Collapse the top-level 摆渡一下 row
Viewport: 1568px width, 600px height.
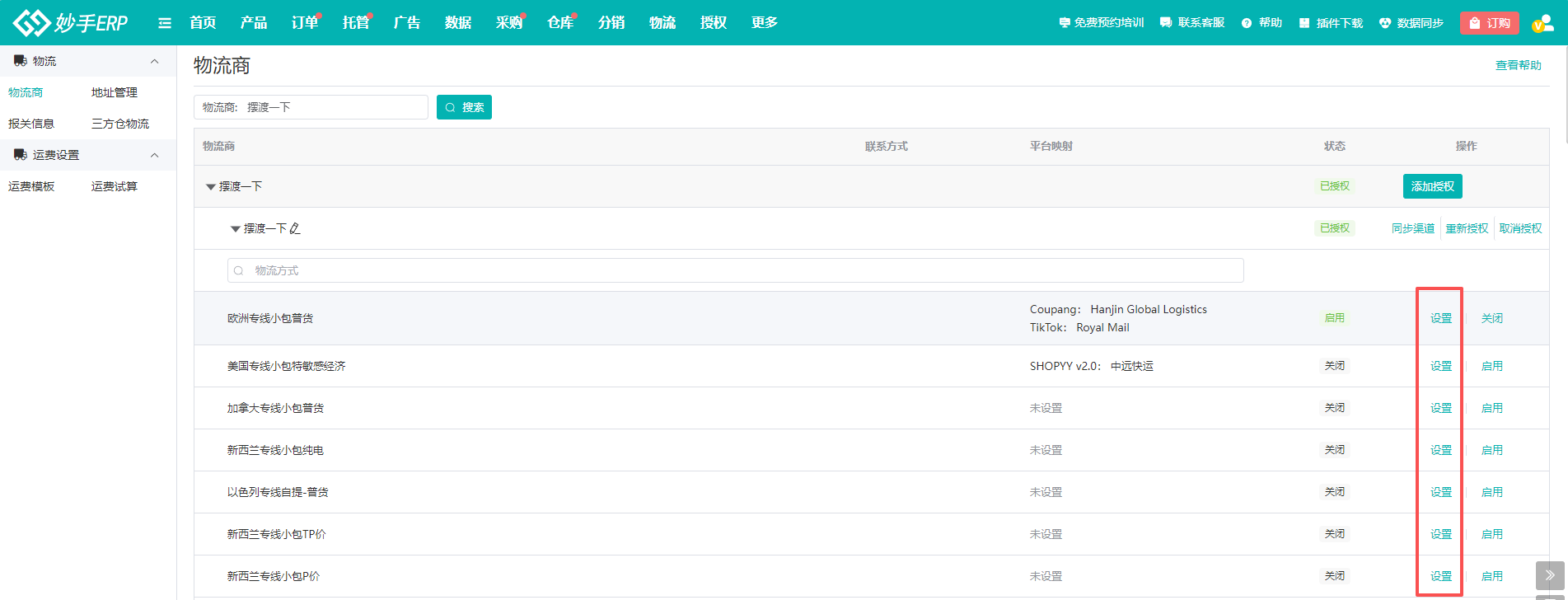210,187
